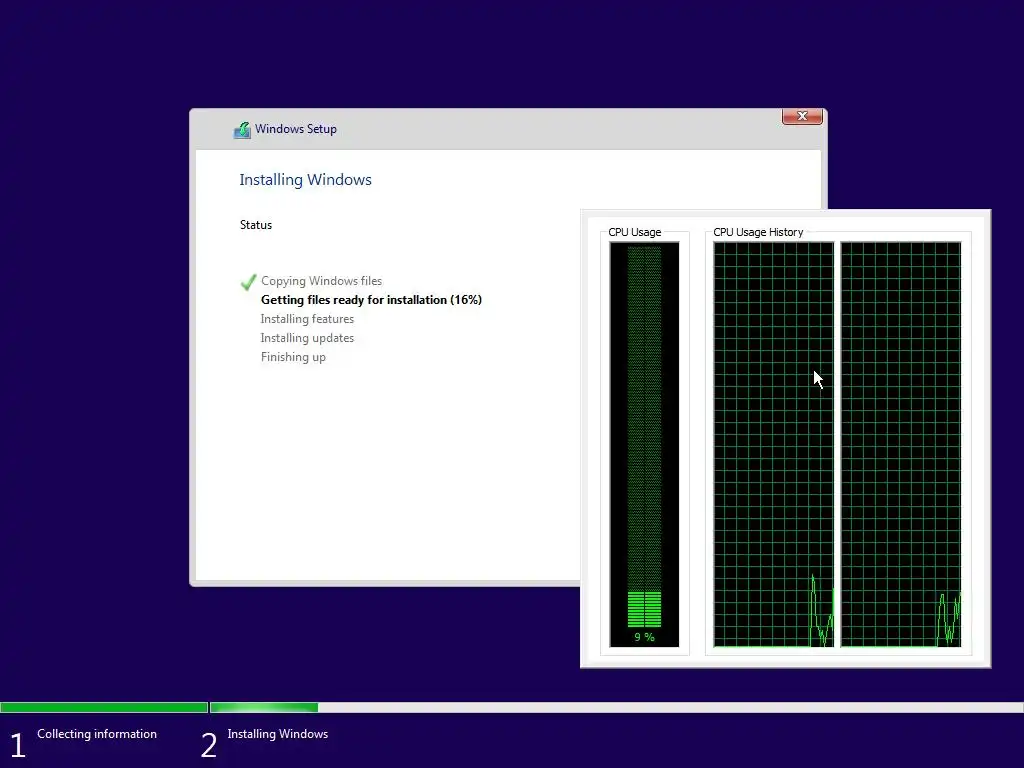This screenshot has width=1024, height=768.
Task: Click the 'Installing features' step
Action: pyautogui.click(x=307, y=319)
